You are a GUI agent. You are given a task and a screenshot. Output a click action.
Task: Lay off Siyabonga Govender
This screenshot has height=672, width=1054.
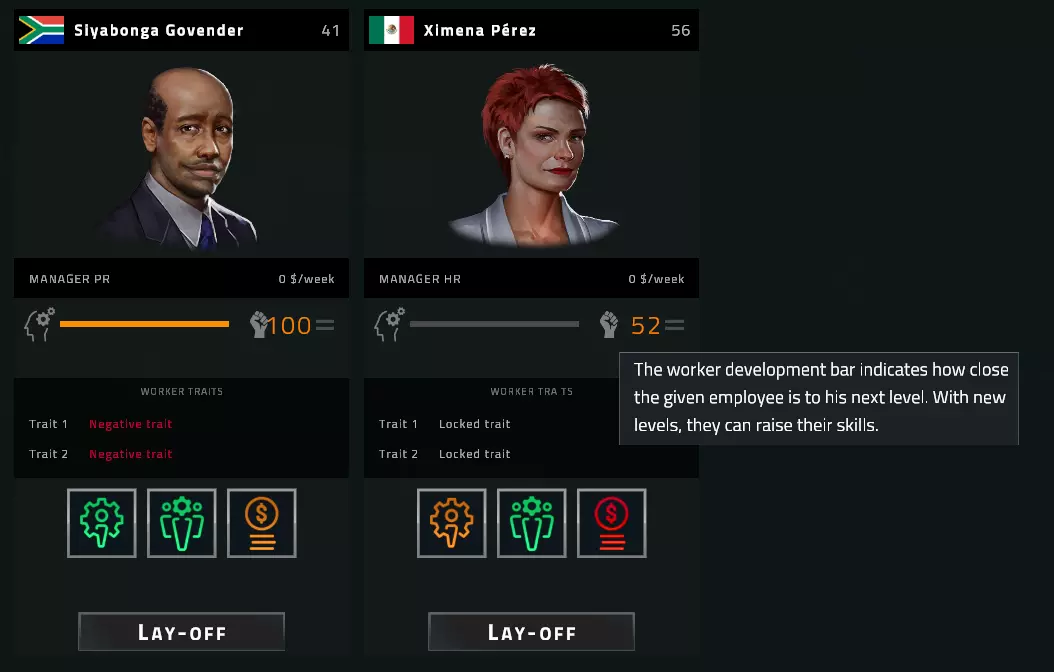181,632
